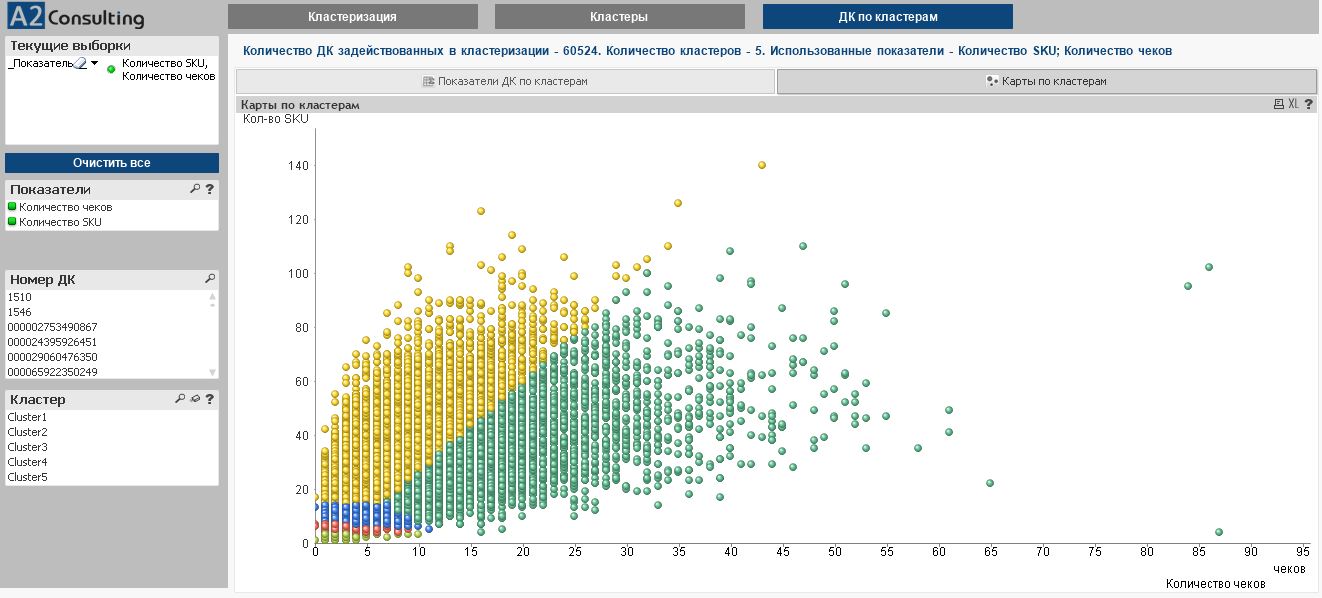Select card number 000029060476350

(x=52, y=357)
